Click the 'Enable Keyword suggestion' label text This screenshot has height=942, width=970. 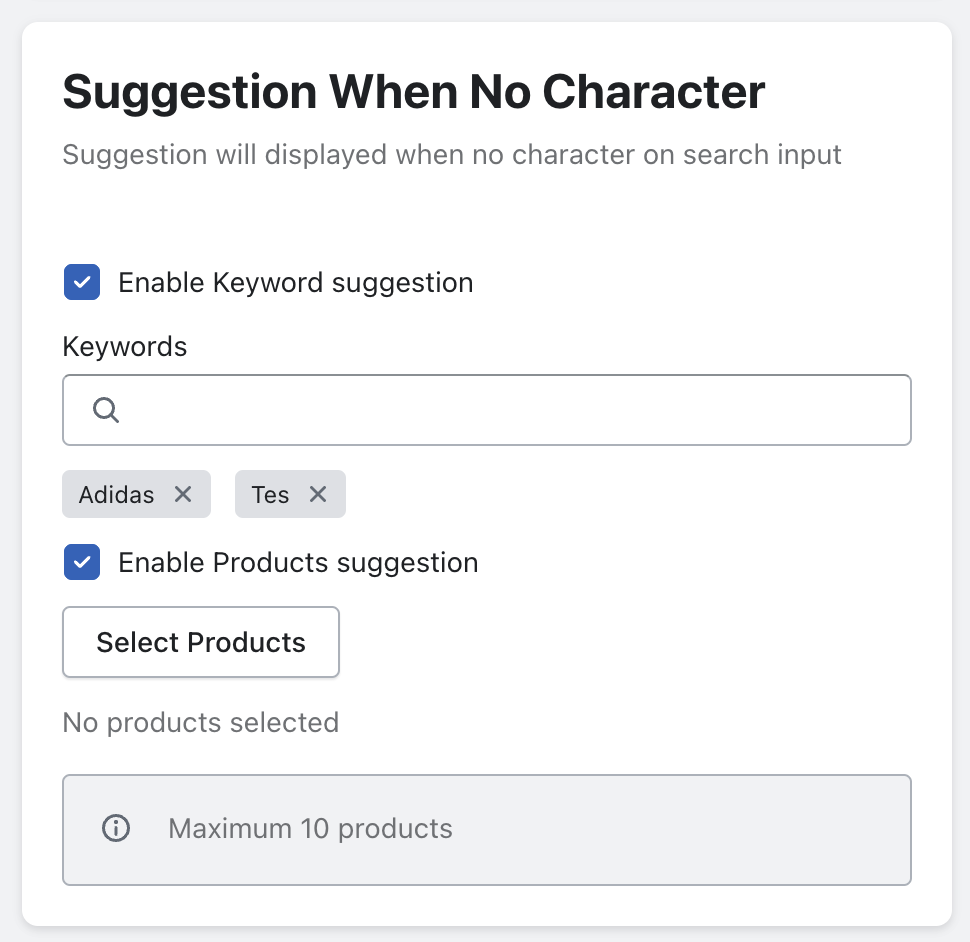[x=295, y=283]
